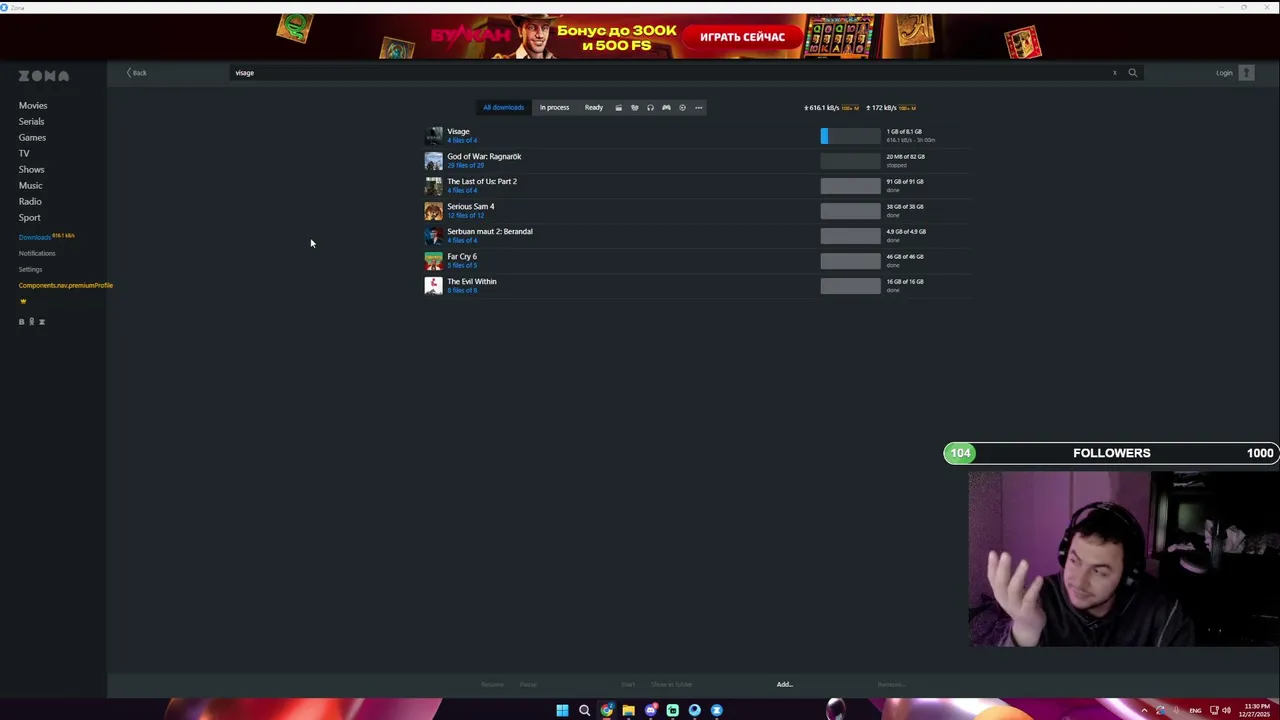Screen dimensions: 1280x720
Task: Select the God of War: Ragnarök title
Action: click(484, 157)
